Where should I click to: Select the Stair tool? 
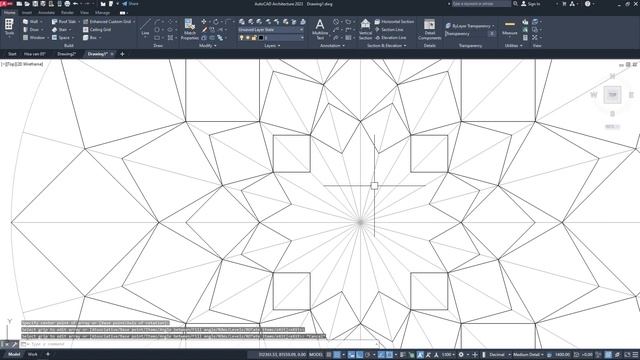pyautogui.click(x=60, y=30)
